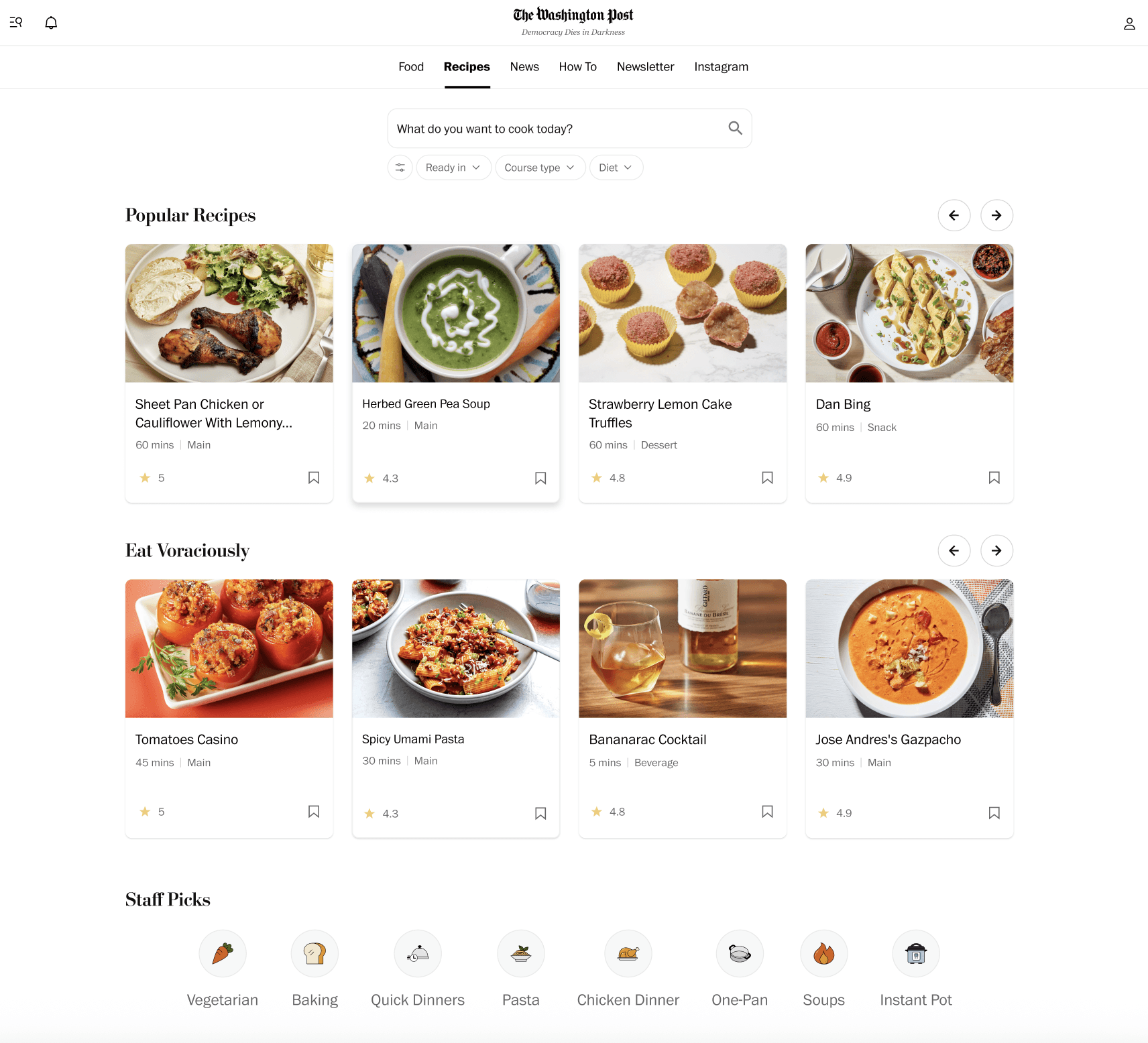Image resolution: width=1148 pixels, height=1043 pixels.
Task: Expand the Diet dropdown
Action: [616, 168]
